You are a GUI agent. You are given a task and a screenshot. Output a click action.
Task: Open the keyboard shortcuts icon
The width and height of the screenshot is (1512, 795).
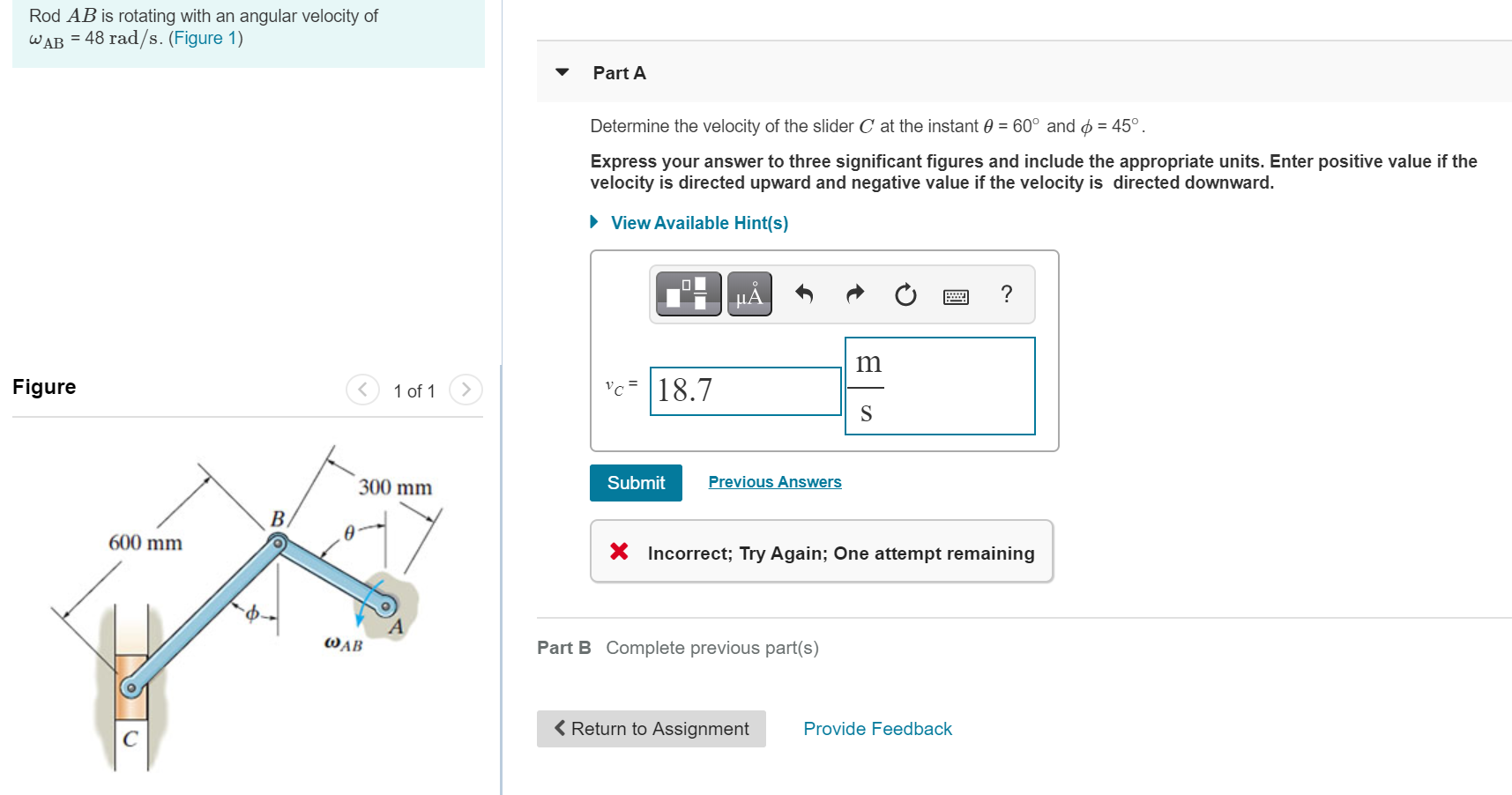point(956,294)
